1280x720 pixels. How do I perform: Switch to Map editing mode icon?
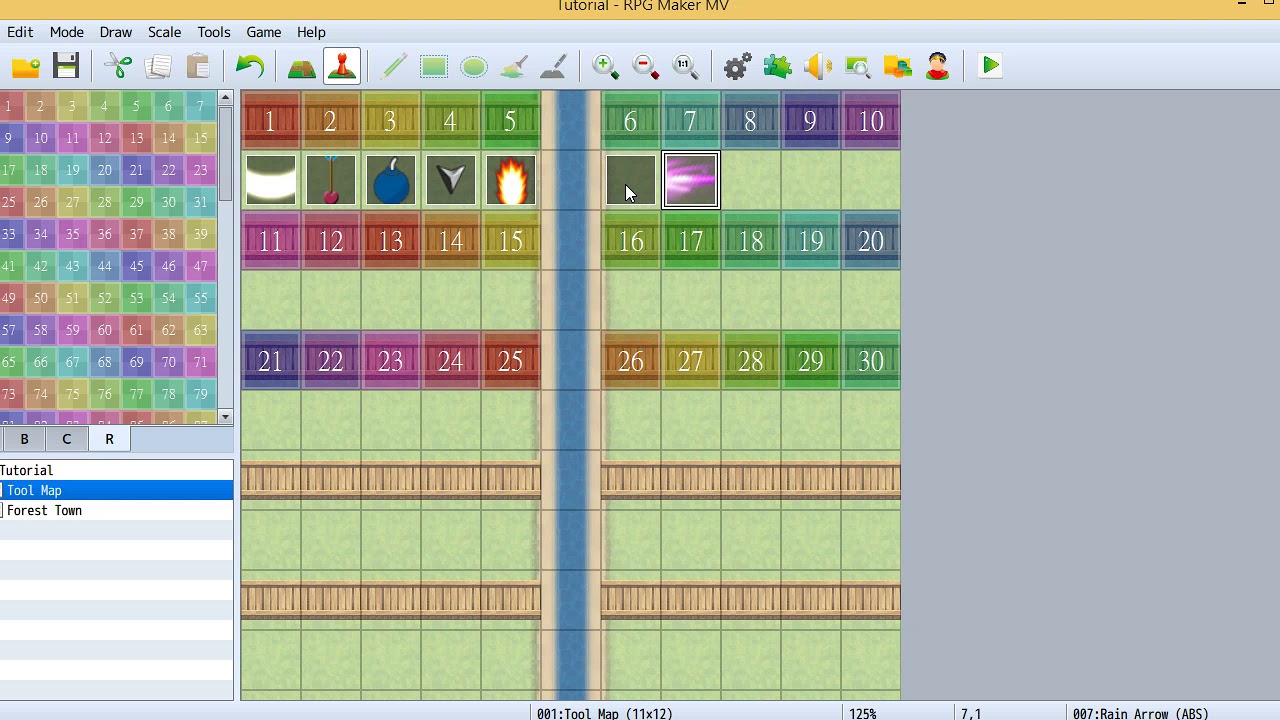coord(302,67)
